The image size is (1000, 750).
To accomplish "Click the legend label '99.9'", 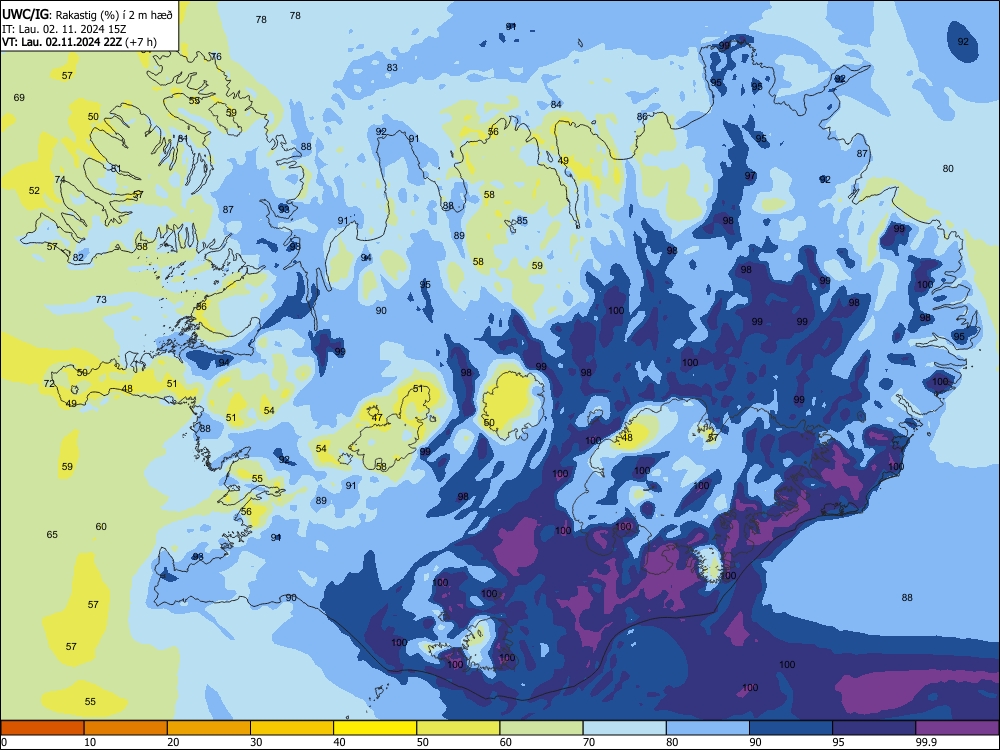I will (x=925, y=742).
